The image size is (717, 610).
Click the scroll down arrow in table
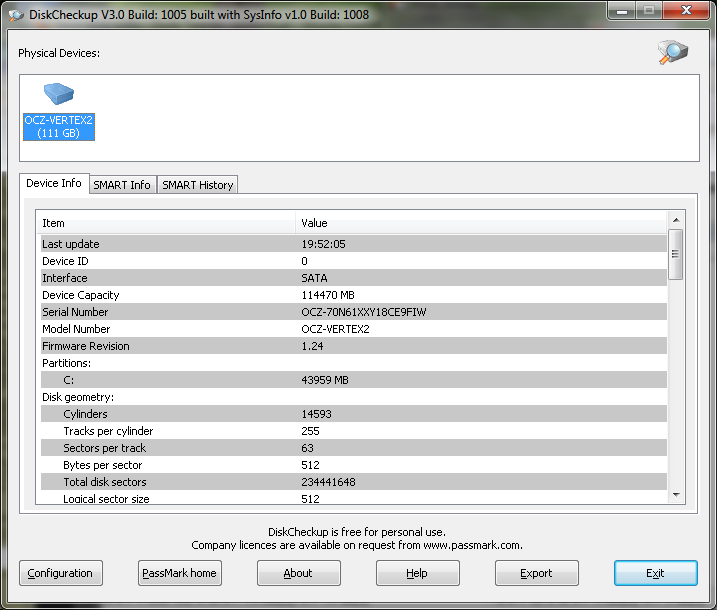pos(676,495)
